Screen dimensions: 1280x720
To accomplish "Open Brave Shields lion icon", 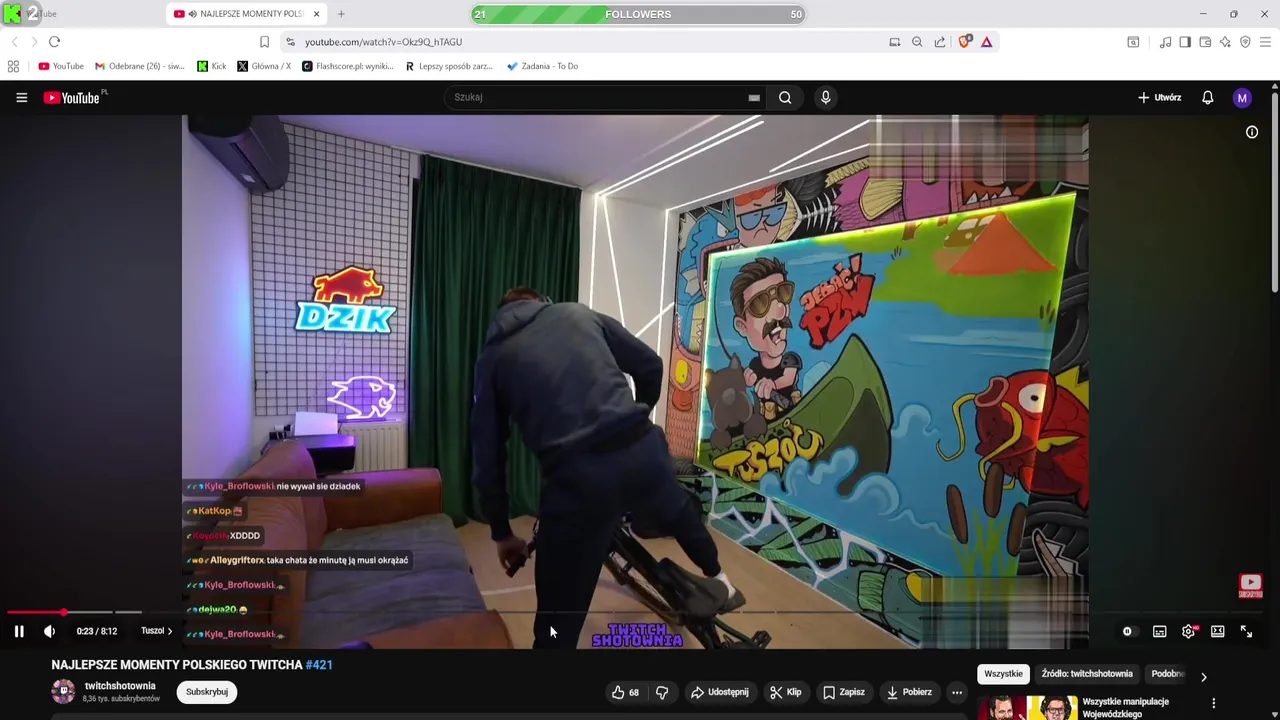I will tap(964, 42).
